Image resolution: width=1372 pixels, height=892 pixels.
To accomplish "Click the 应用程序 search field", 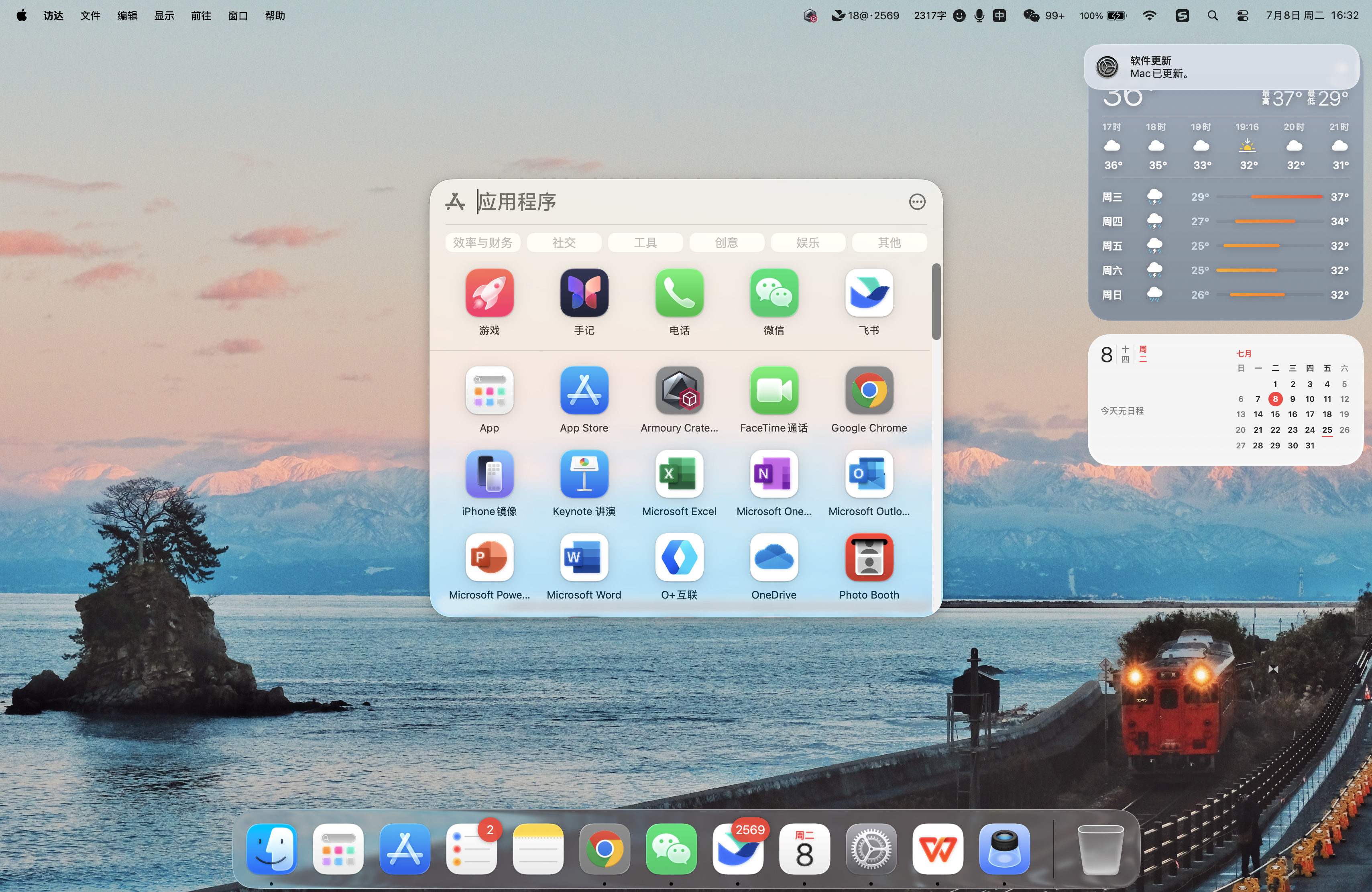I will (686, 202).
